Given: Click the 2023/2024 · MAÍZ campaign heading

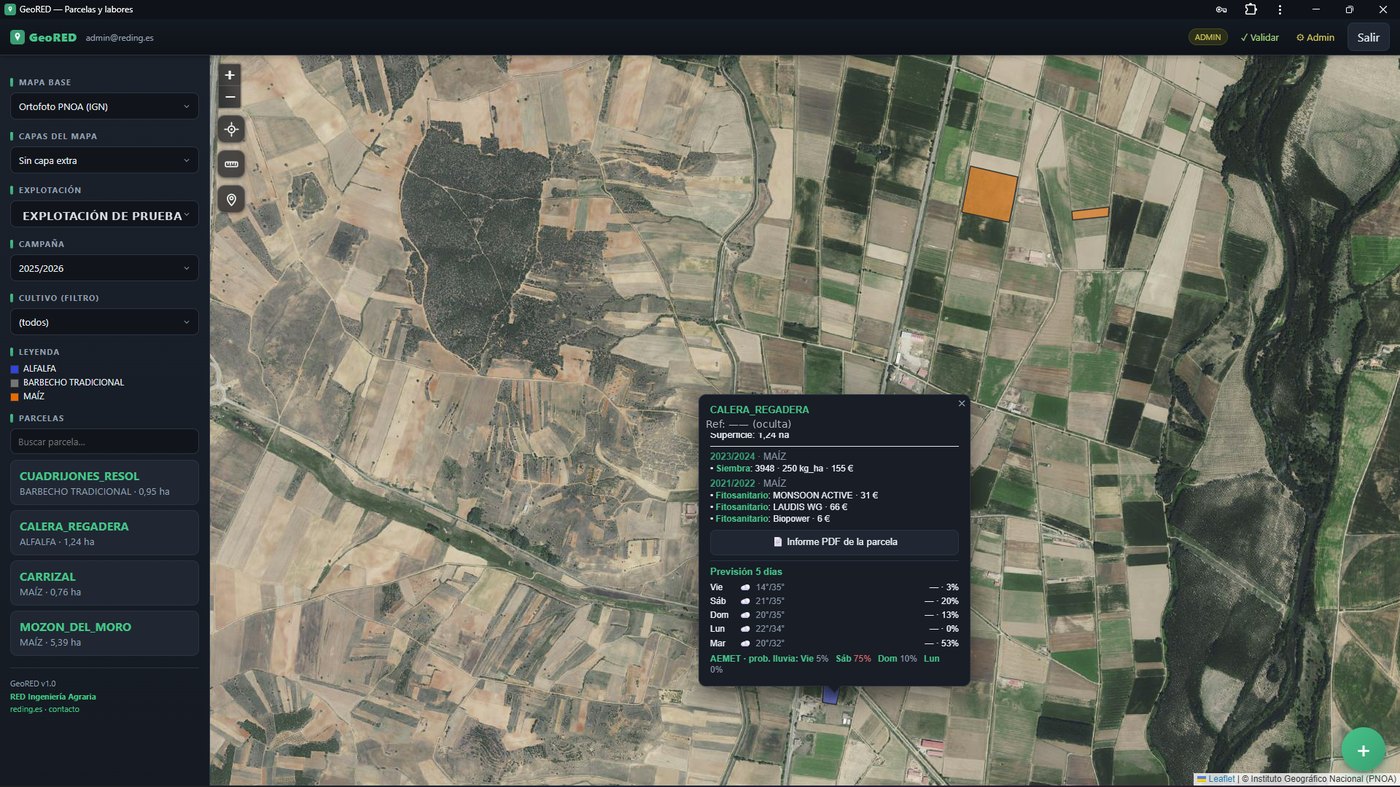Looking at the screenshot, I should pos(748,456).
